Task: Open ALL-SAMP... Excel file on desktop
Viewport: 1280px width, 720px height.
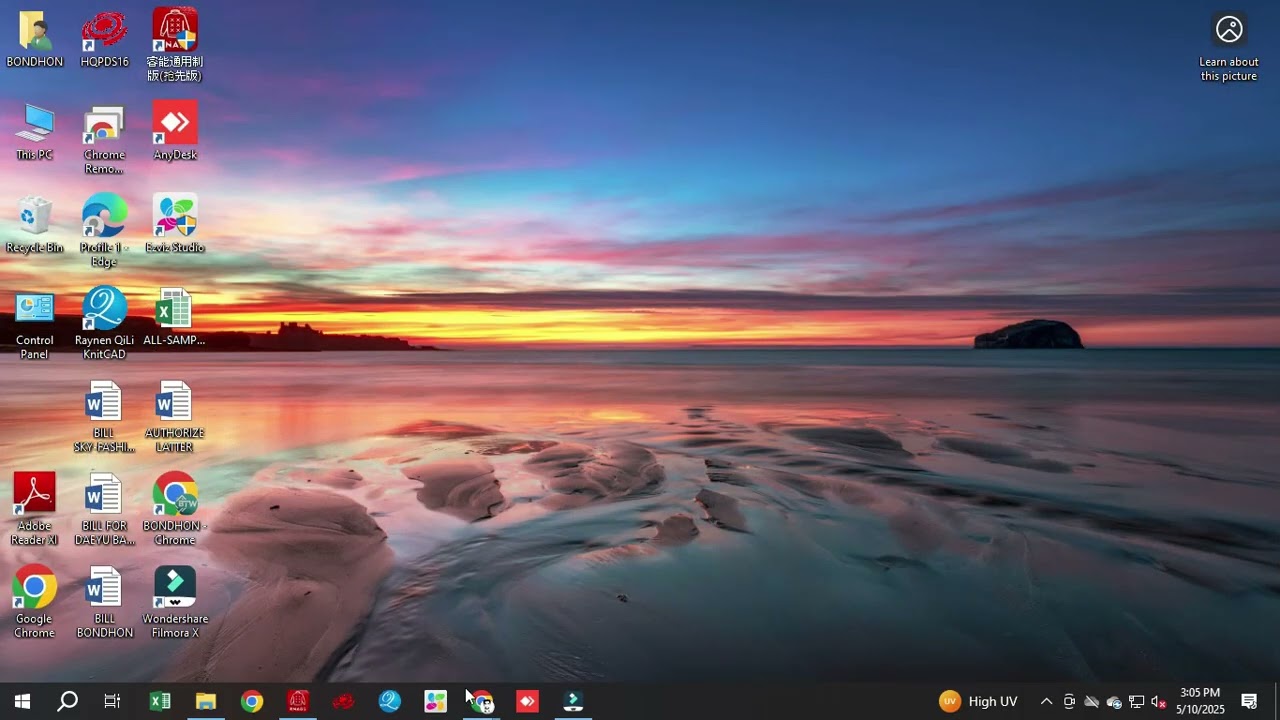Action: click(174, 318)
